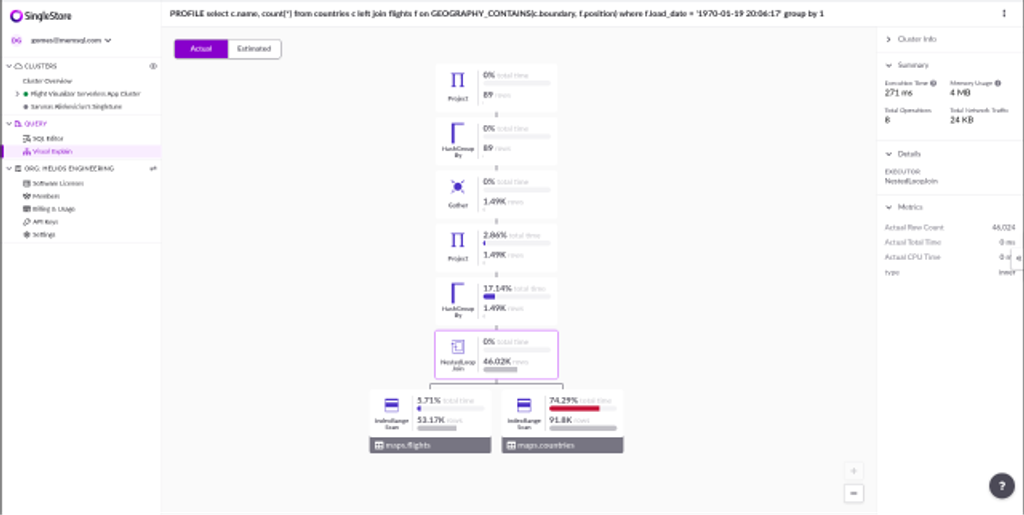Collapse the CLUSTERS section

point(9,66)
